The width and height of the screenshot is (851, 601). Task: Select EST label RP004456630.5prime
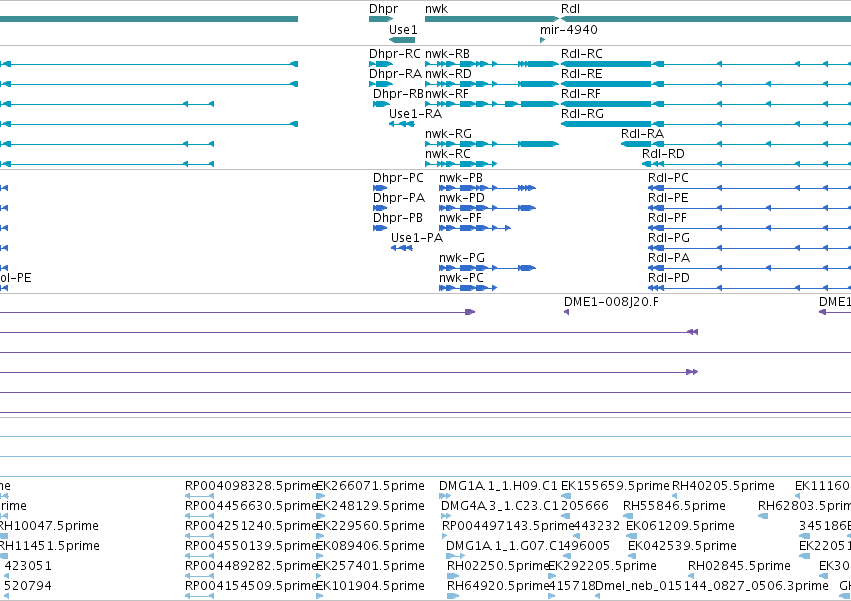pyautogui.click(x=251, y=507)
